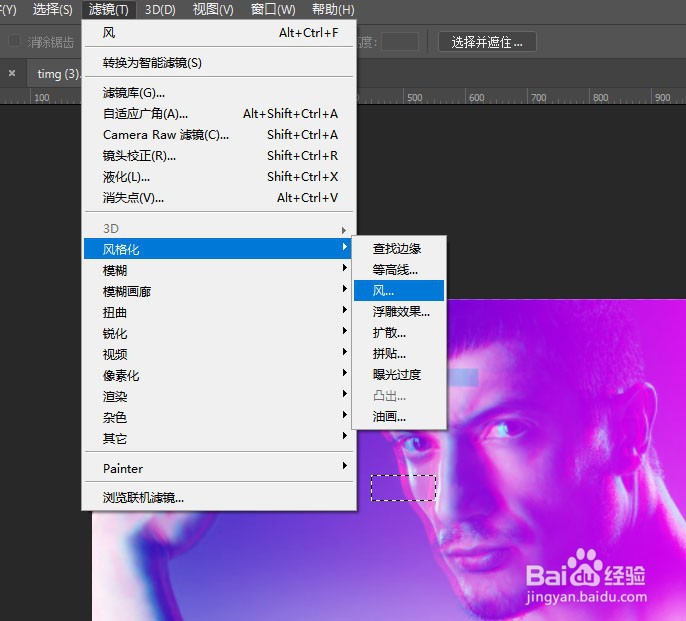The width and height of the screenshot is (686, 621).
Task: Reapply last filter 风 Alt+Ctrl+F
Action: pyautogui.click(x=219, y=33)
